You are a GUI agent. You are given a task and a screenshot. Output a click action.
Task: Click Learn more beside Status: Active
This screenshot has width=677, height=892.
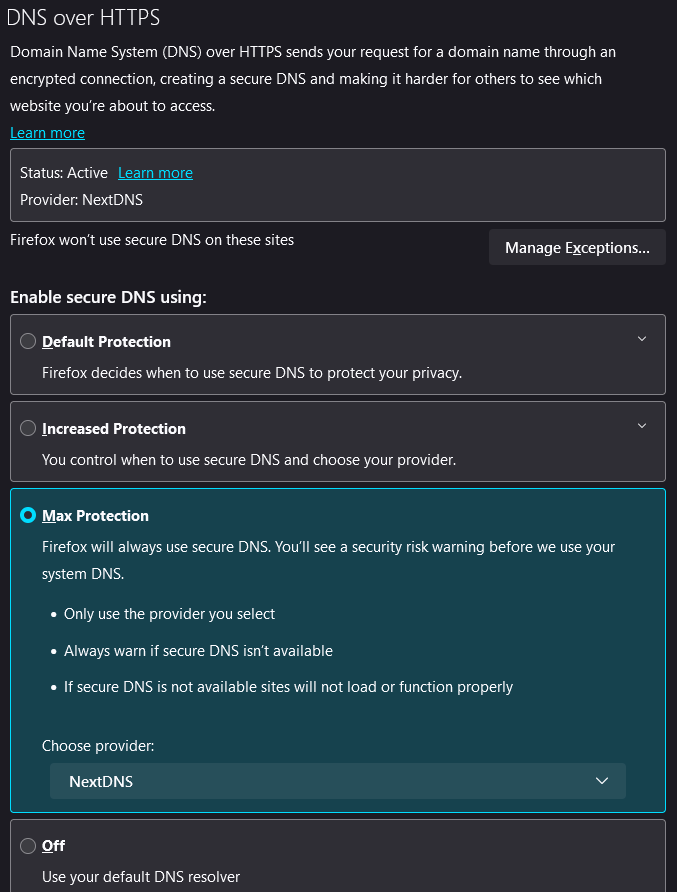(155, 173)
